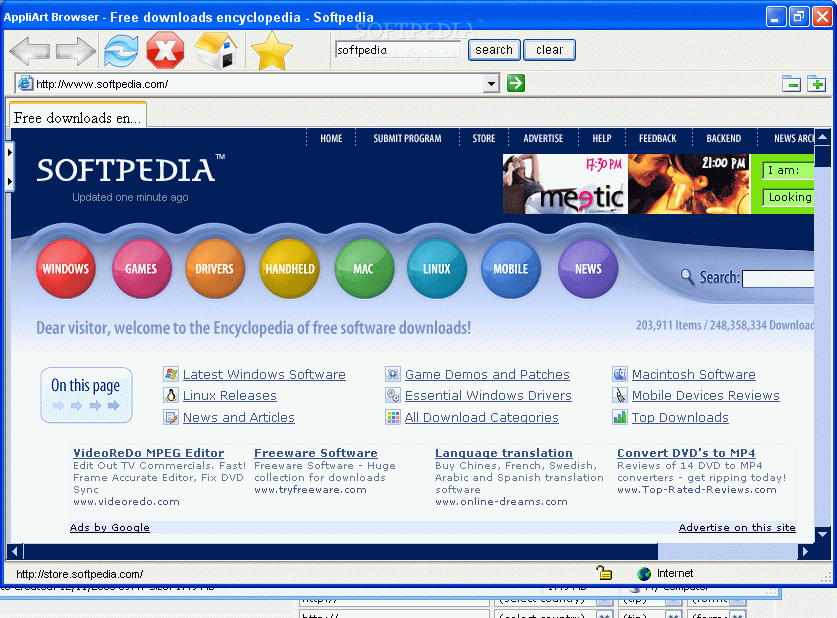Click the page icon in address bar
The height and width of the screenshot is (618, 837).
coord(25,84)
